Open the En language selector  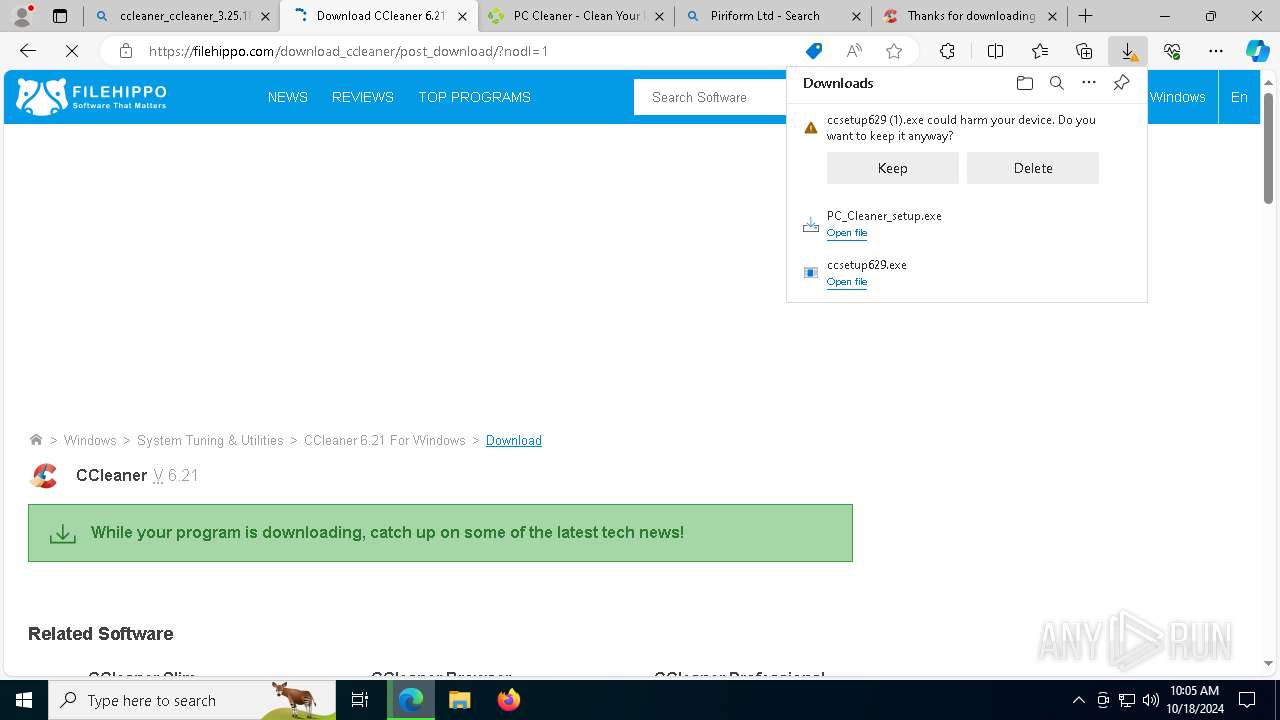coord(1239,97)
